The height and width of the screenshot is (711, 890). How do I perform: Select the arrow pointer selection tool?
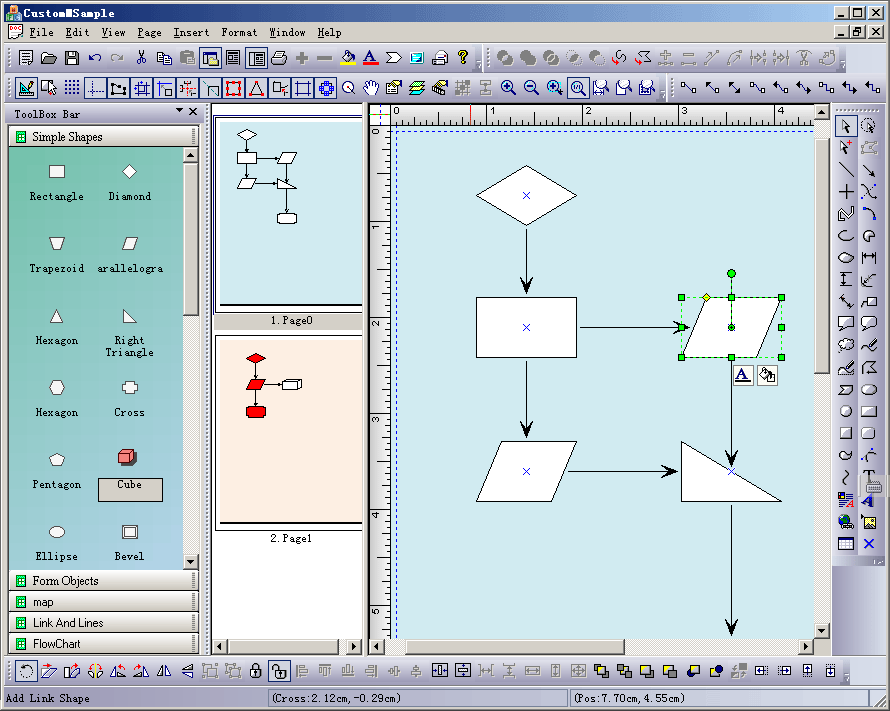click(x=846, y=126)
